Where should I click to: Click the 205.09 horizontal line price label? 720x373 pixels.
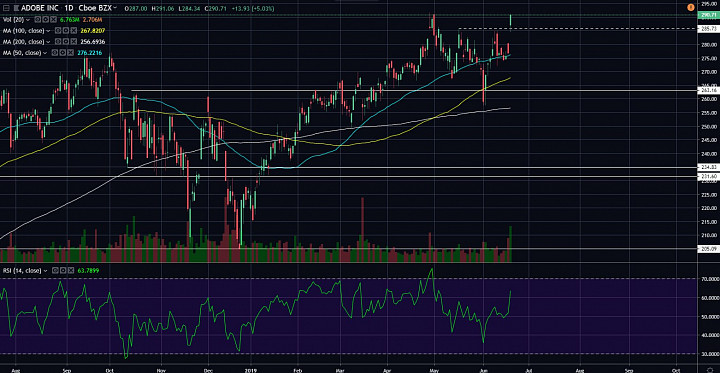(x=709, y=249)
